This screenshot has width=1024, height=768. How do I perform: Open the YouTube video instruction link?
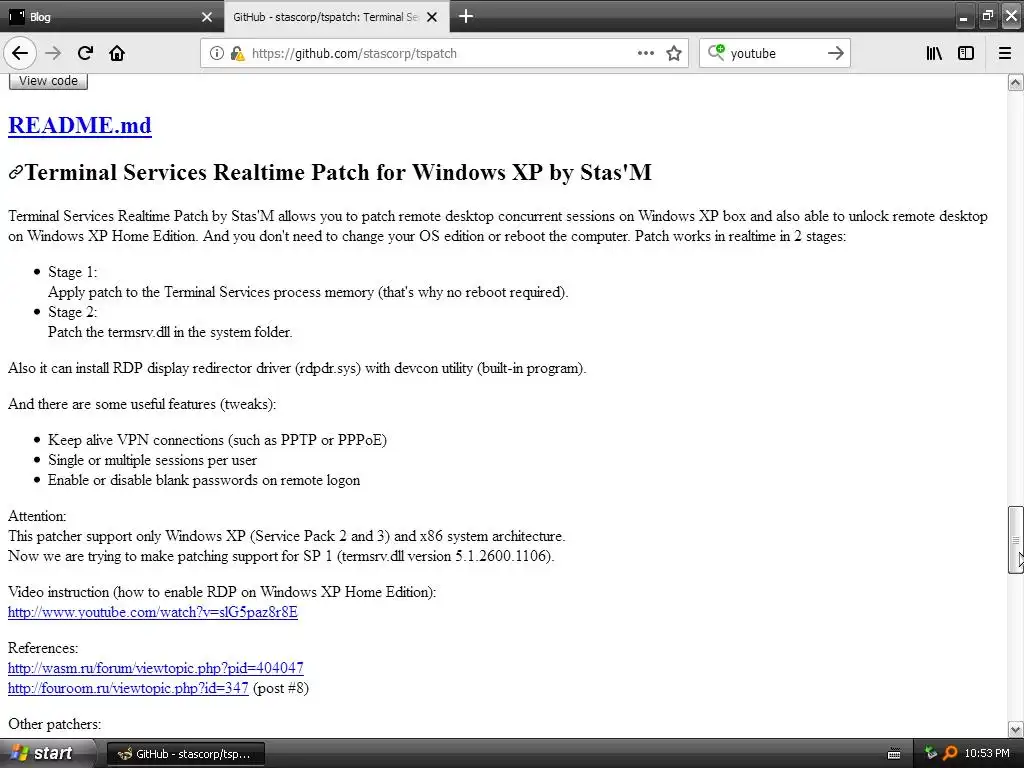[x=153, y=612]
